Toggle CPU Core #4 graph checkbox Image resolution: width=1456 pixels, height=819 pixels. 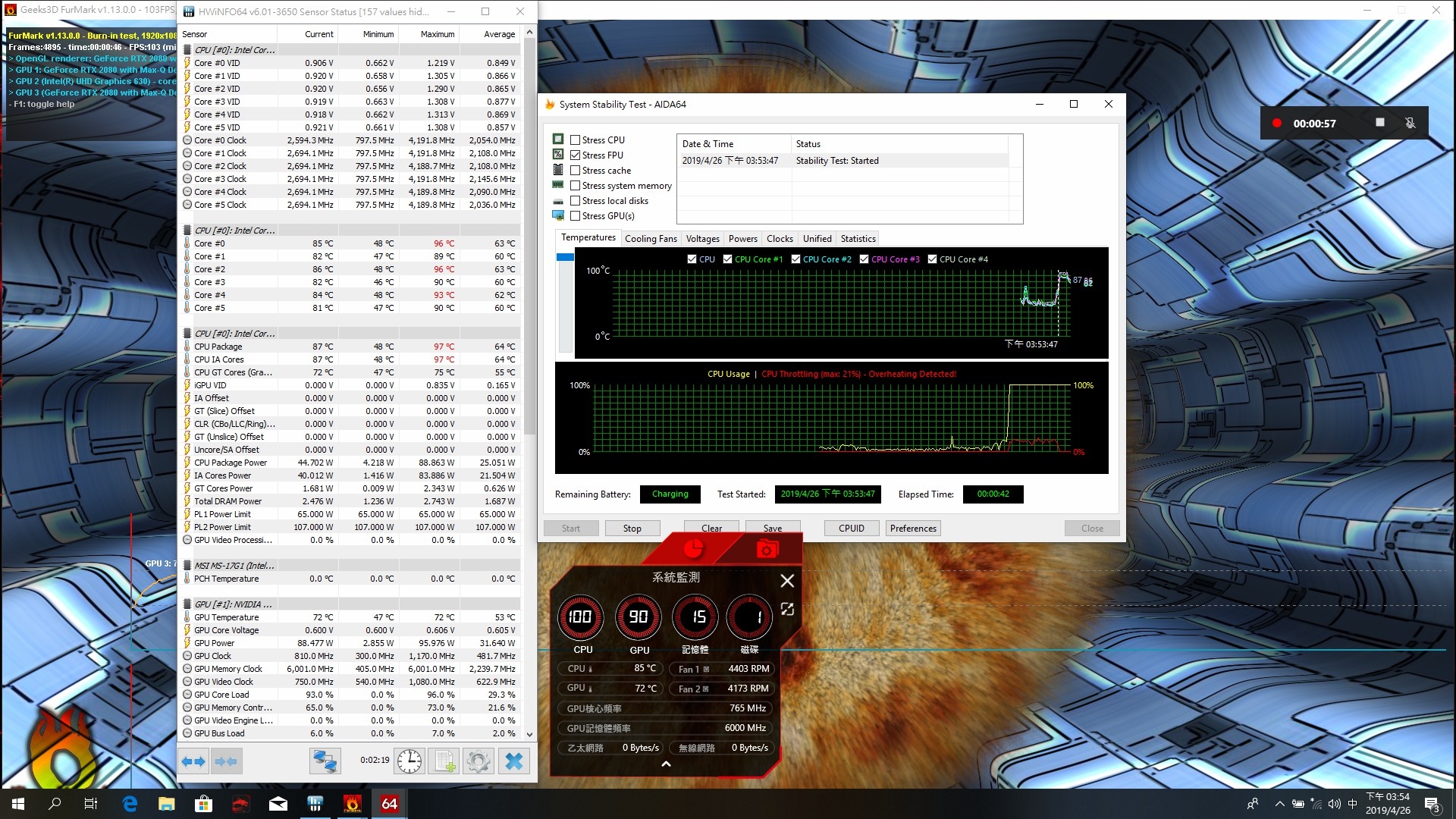933,259
